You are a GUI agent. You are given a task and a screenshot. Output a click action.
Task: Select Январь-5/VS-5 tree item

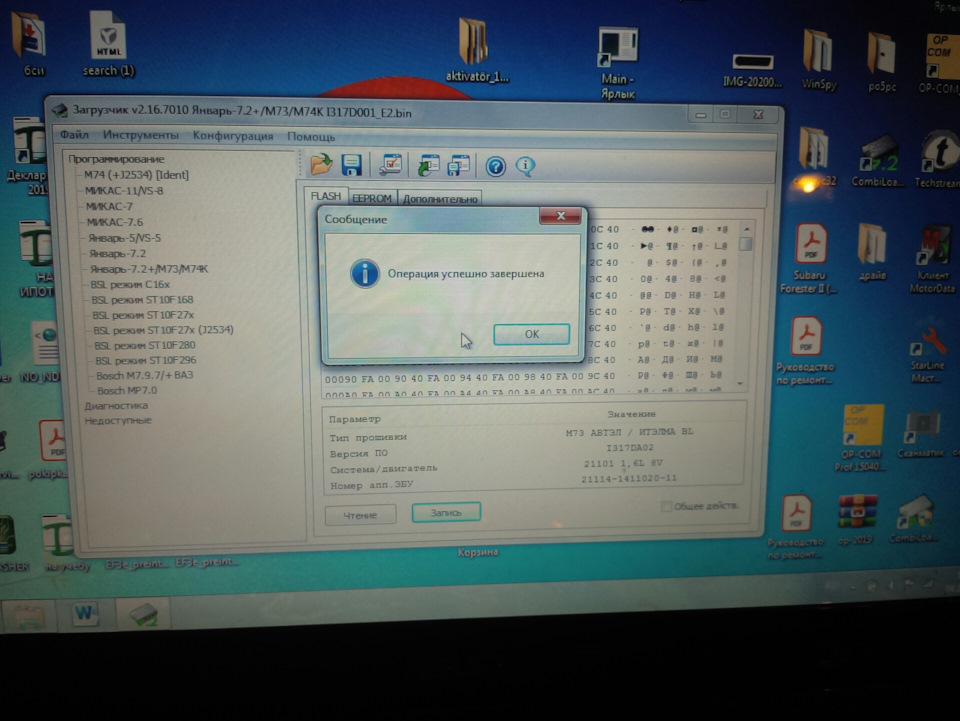coord(124,237)
